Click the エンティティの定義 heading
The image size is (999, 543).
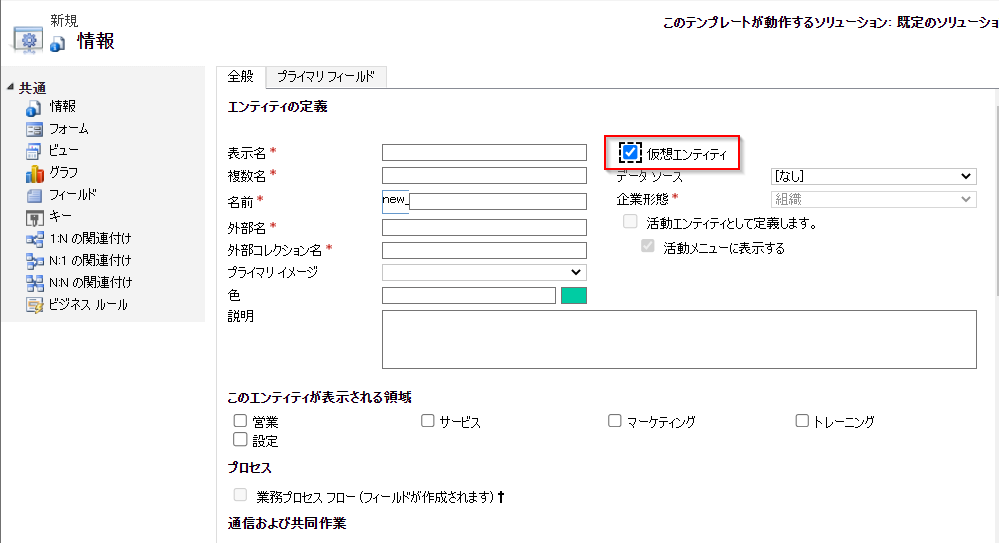[277, 106]
